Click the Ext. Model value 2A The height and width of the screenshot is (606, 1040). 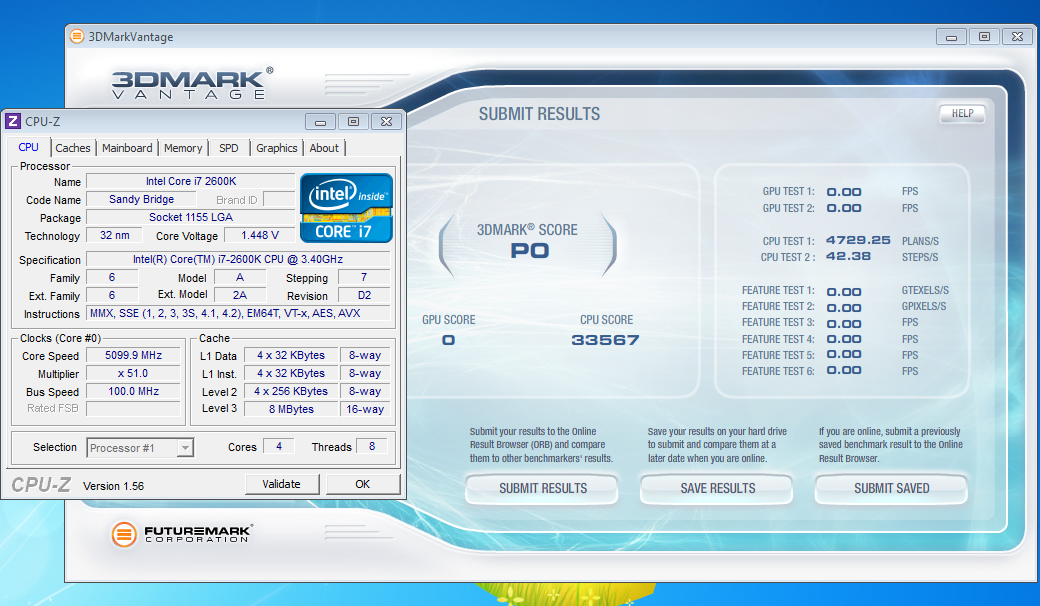point(240,295)
